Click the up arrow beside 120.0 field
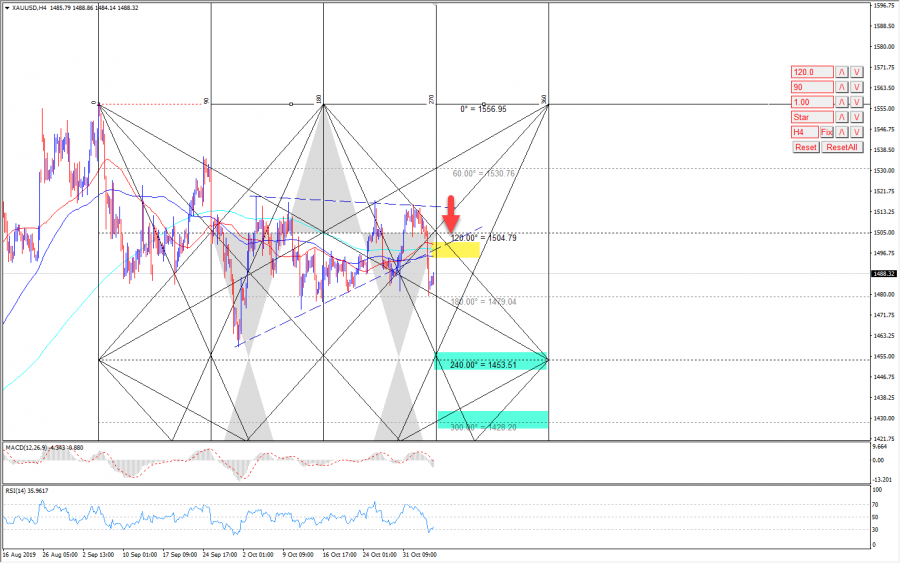 point(841,72)
